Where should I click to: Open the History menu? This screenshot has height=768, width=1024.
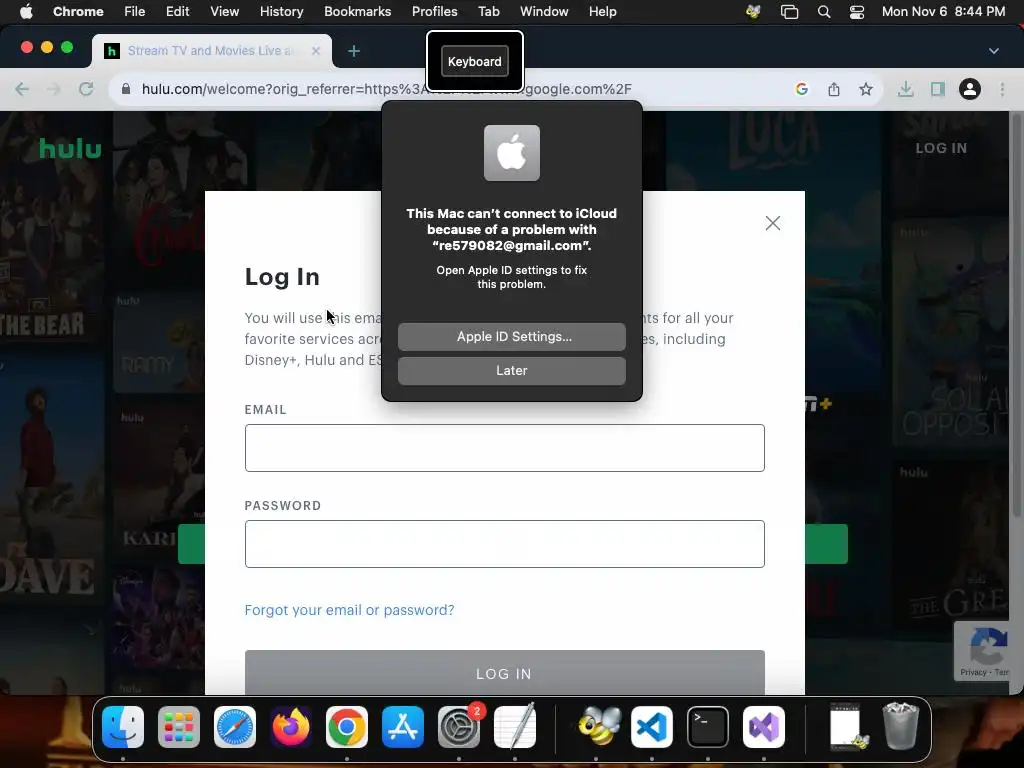281,12
